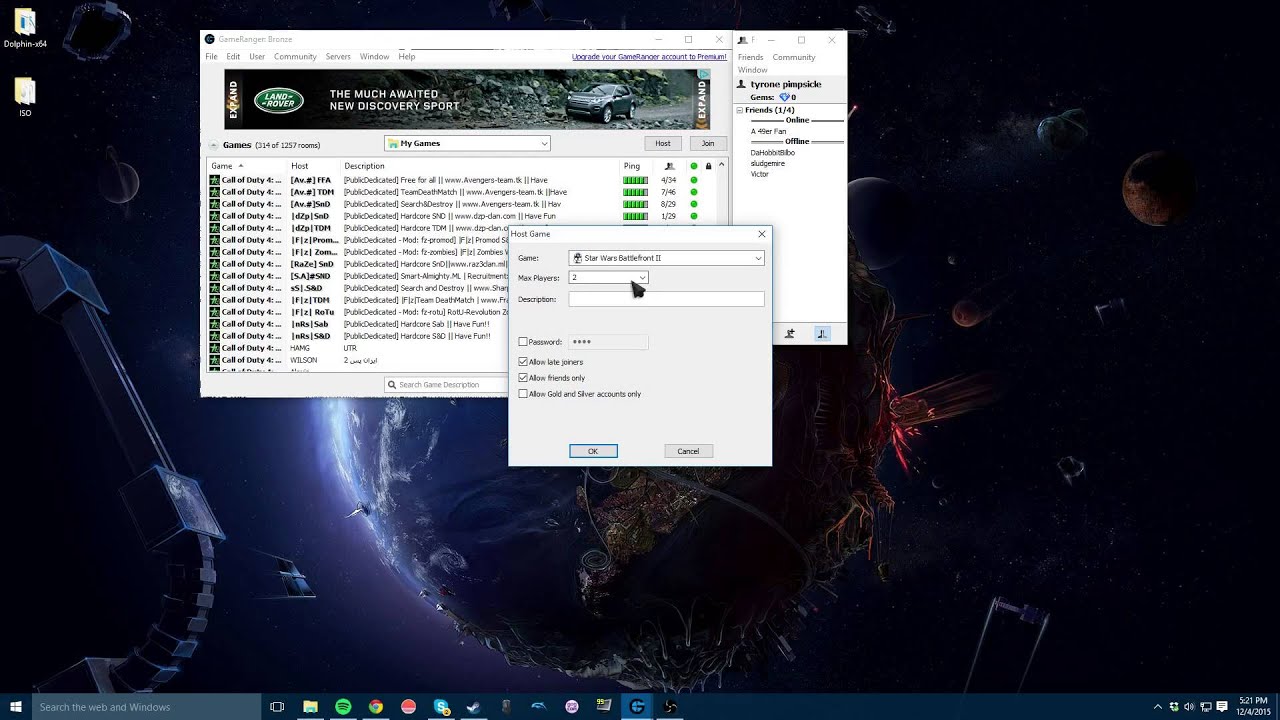
Task: Launch Spotify from the taskbar
Action: click(x=343, y=707)
